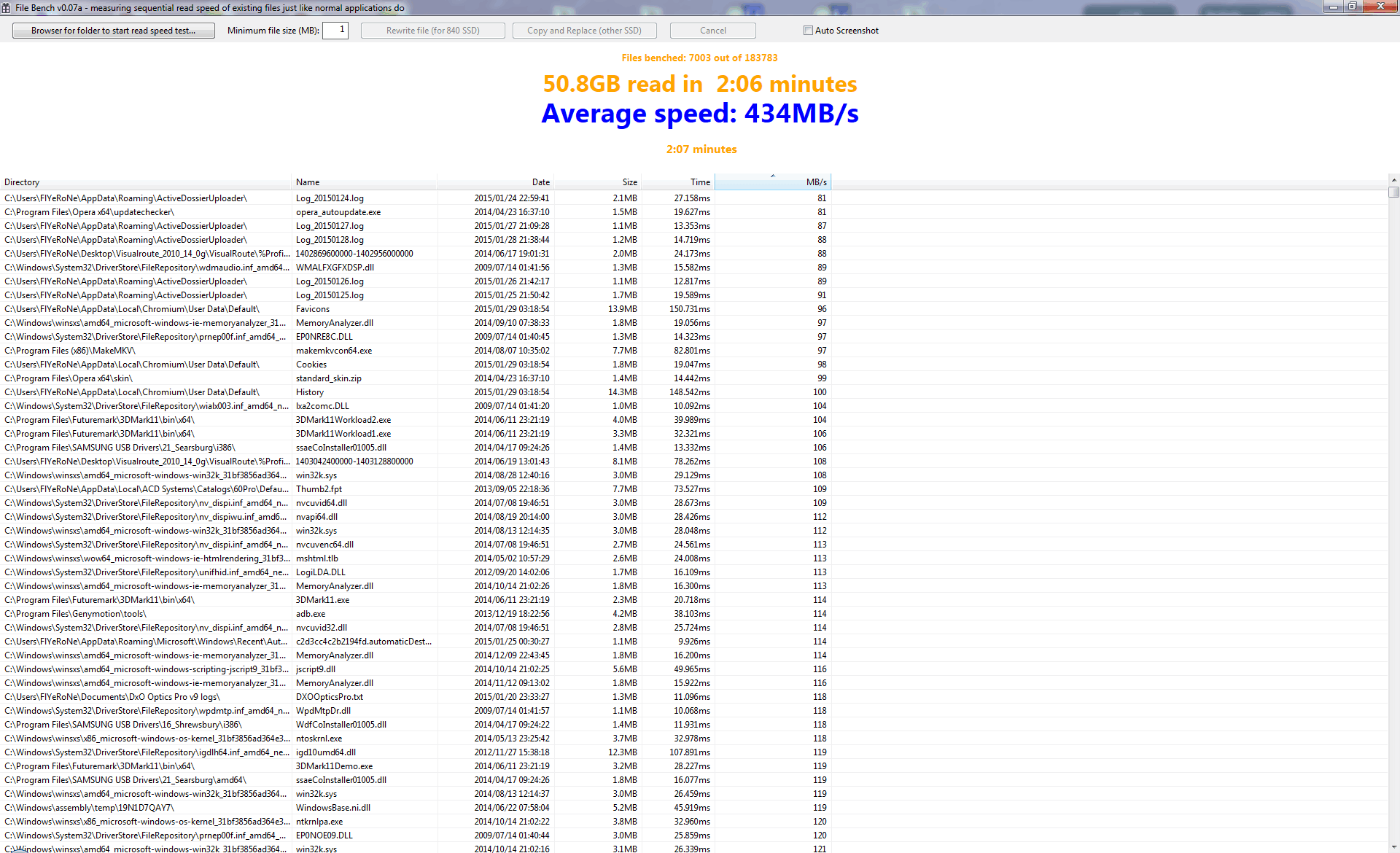Enable the Auto Screenshot checkbox
The image size is (1400, 853).
[x=808, y=31]
